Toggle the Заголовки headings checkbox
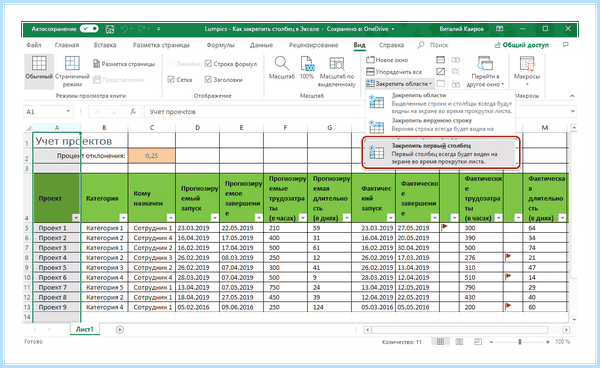 click(208, 80)
